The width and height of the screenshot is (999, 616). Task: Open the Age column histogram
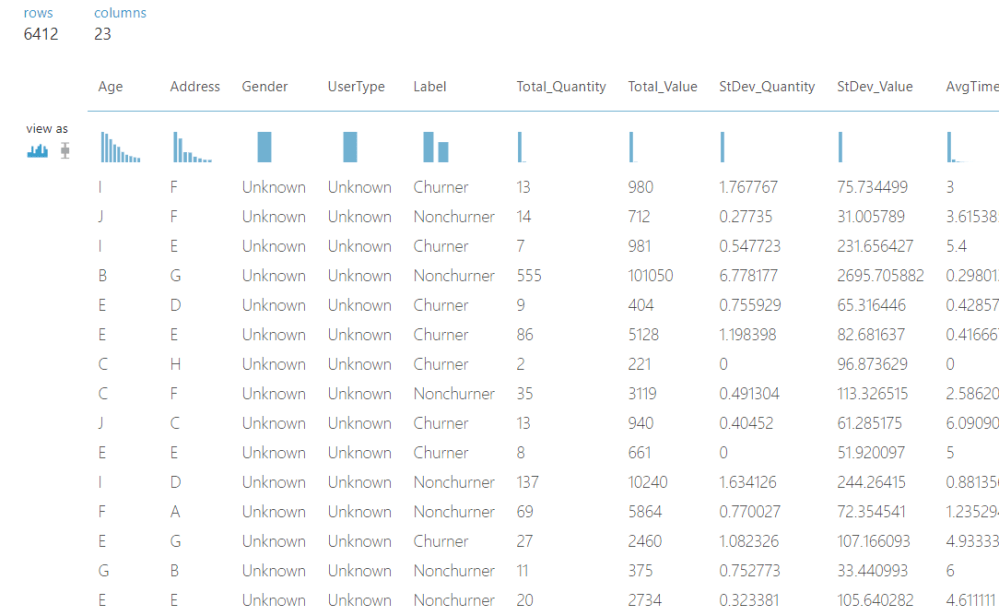119,148
